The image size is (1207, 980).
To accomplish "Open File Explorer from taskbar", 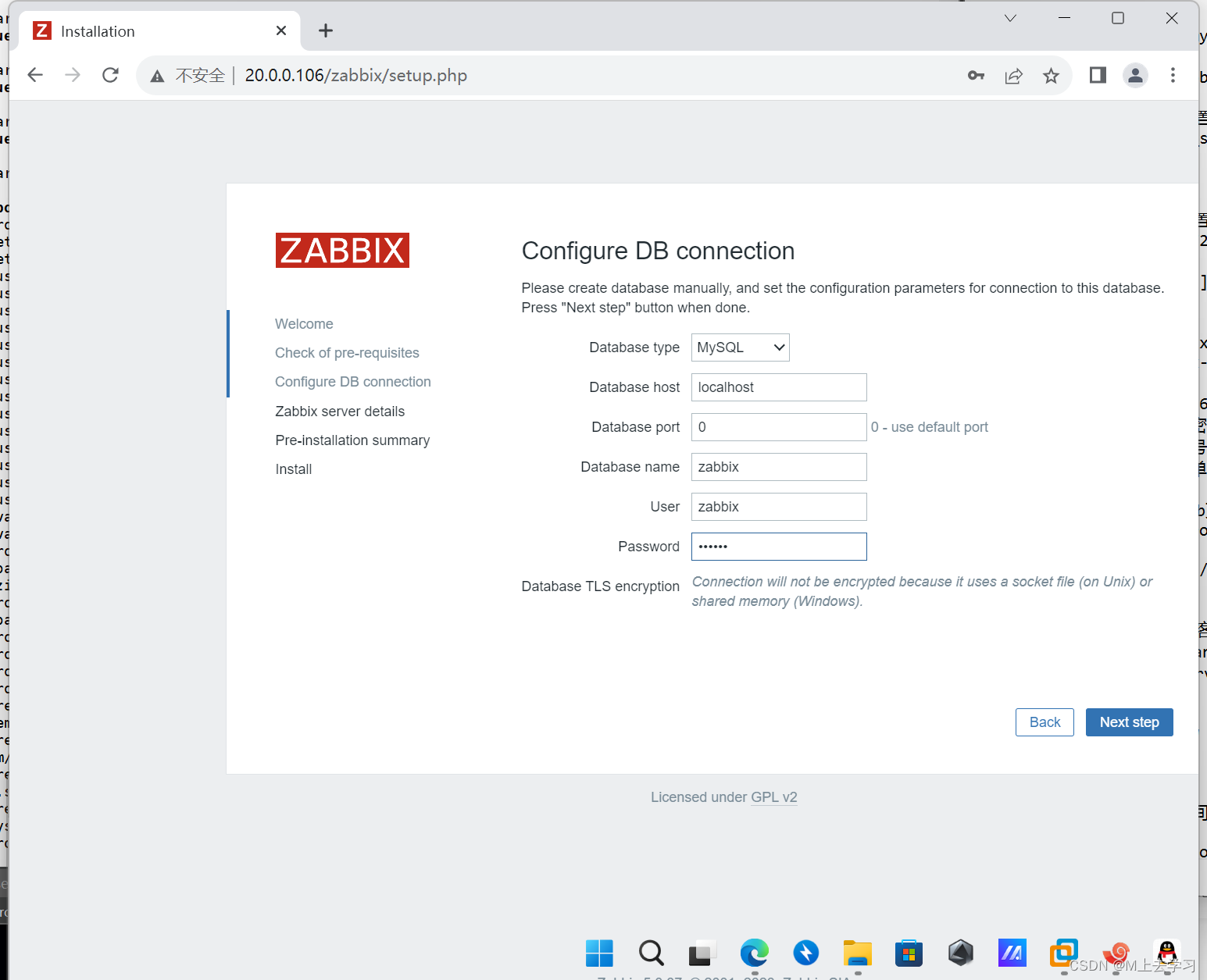I will [857, 953].
